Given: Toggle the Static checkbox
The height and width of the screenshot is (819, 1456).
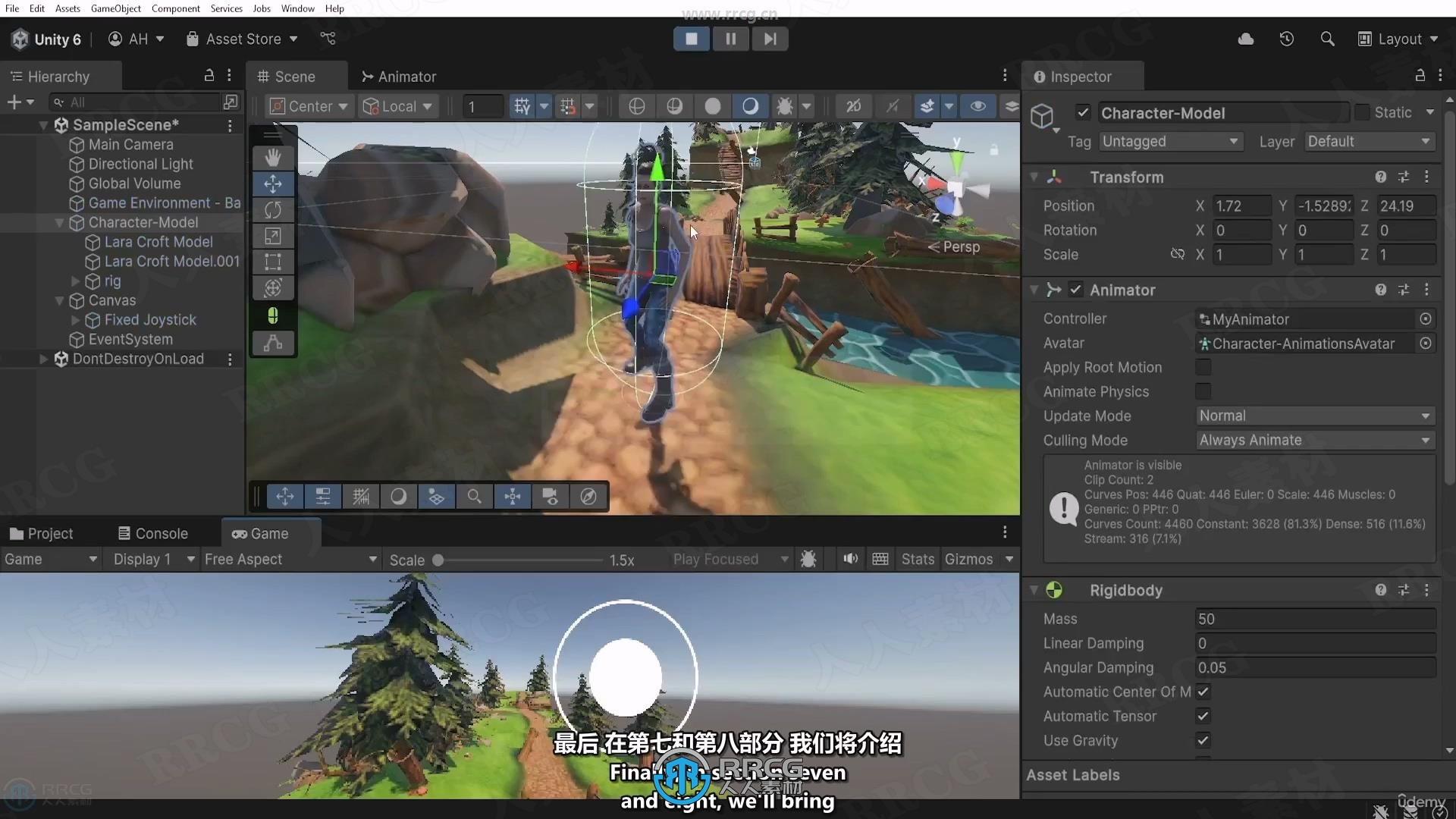Looking at the screenshot, I should [x=1362, y=112].
